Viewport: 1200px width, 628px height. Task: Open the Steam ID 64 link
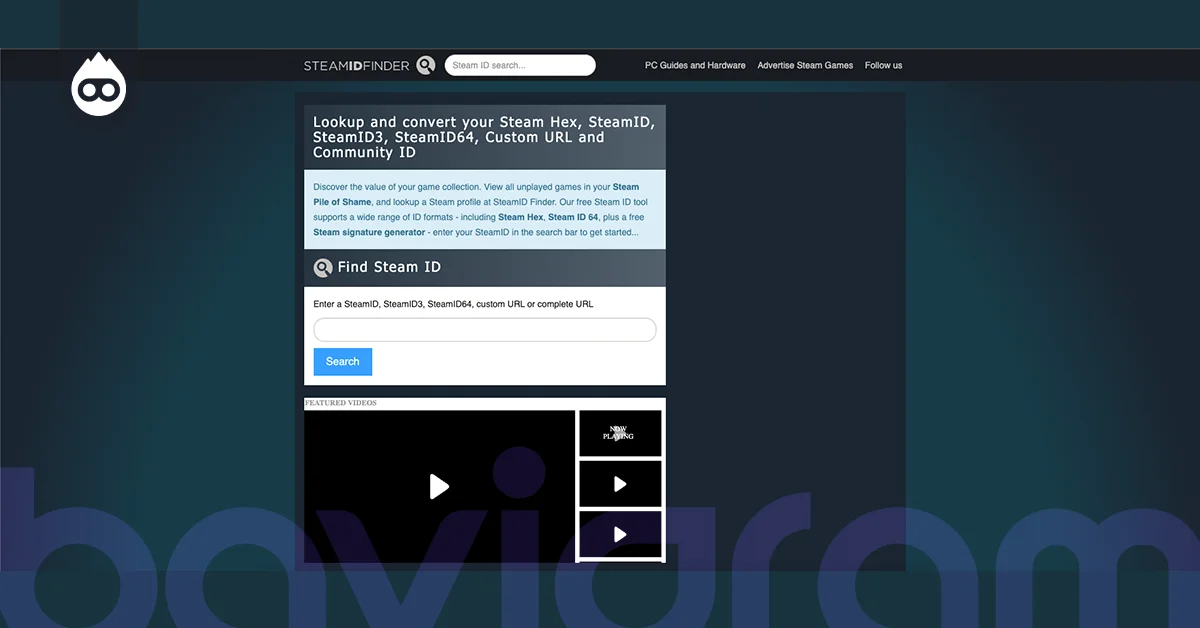572,216
